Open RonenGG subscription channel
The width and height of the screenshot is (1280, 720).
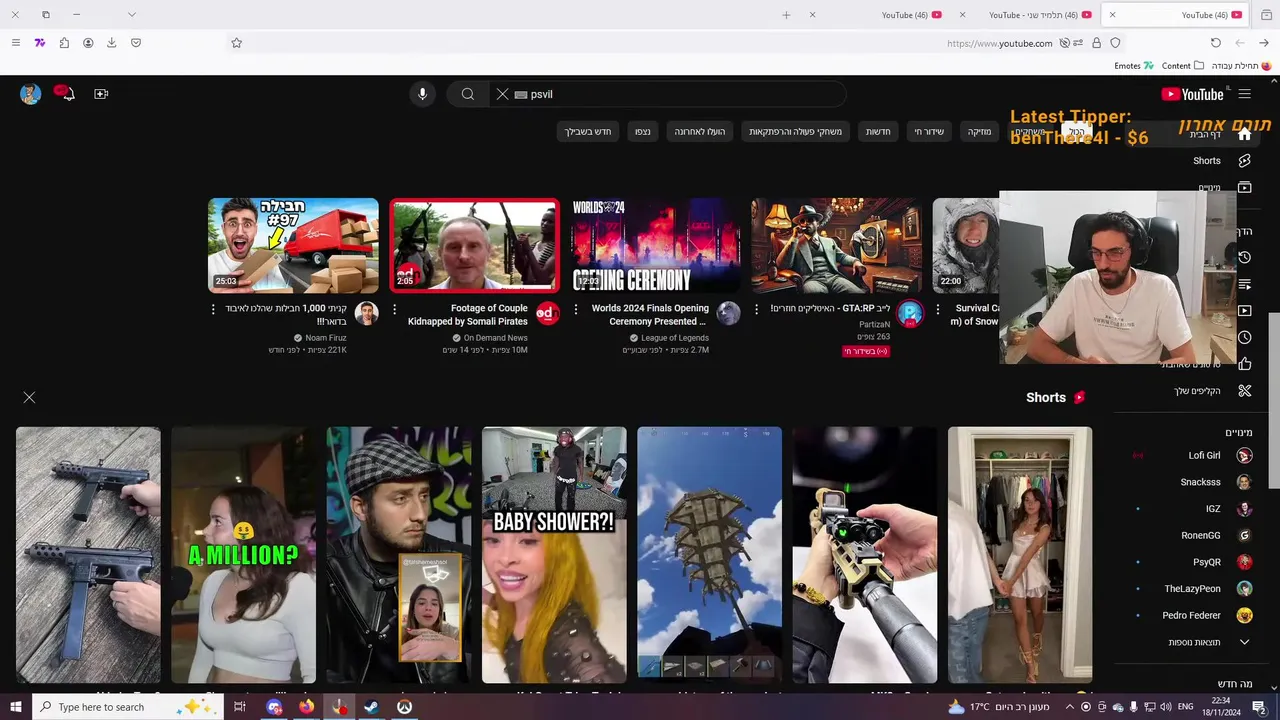[1200, 535]
